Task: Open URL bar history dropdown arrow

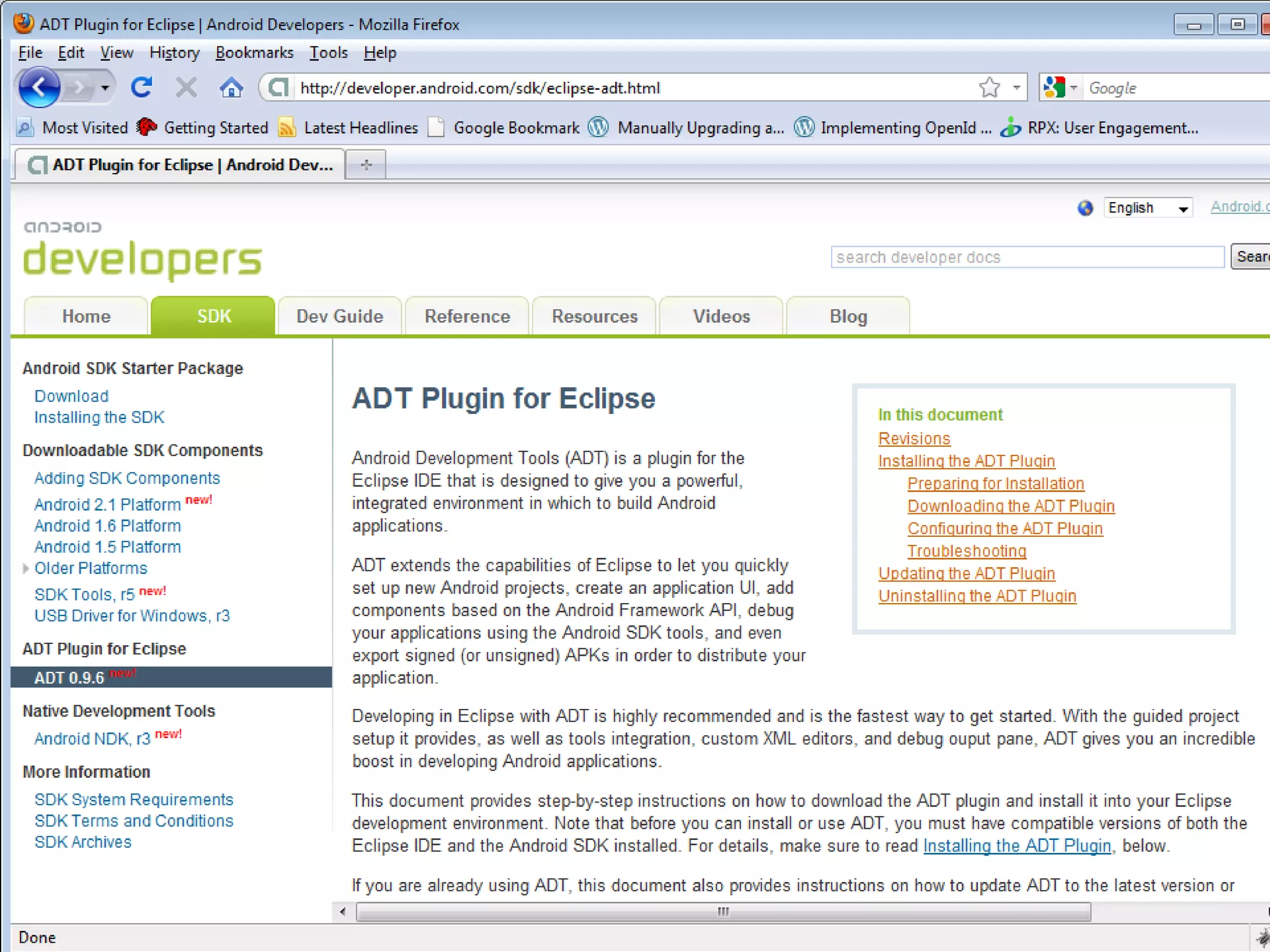Action: (x=1016, y=87)
